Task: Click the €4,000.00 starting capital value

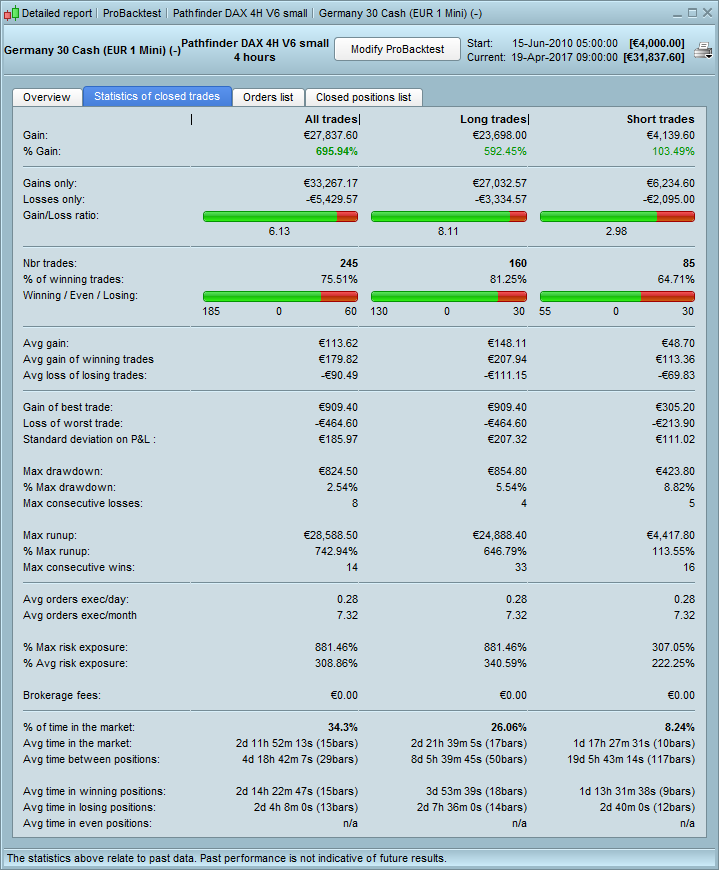Action: coord(657,43)
